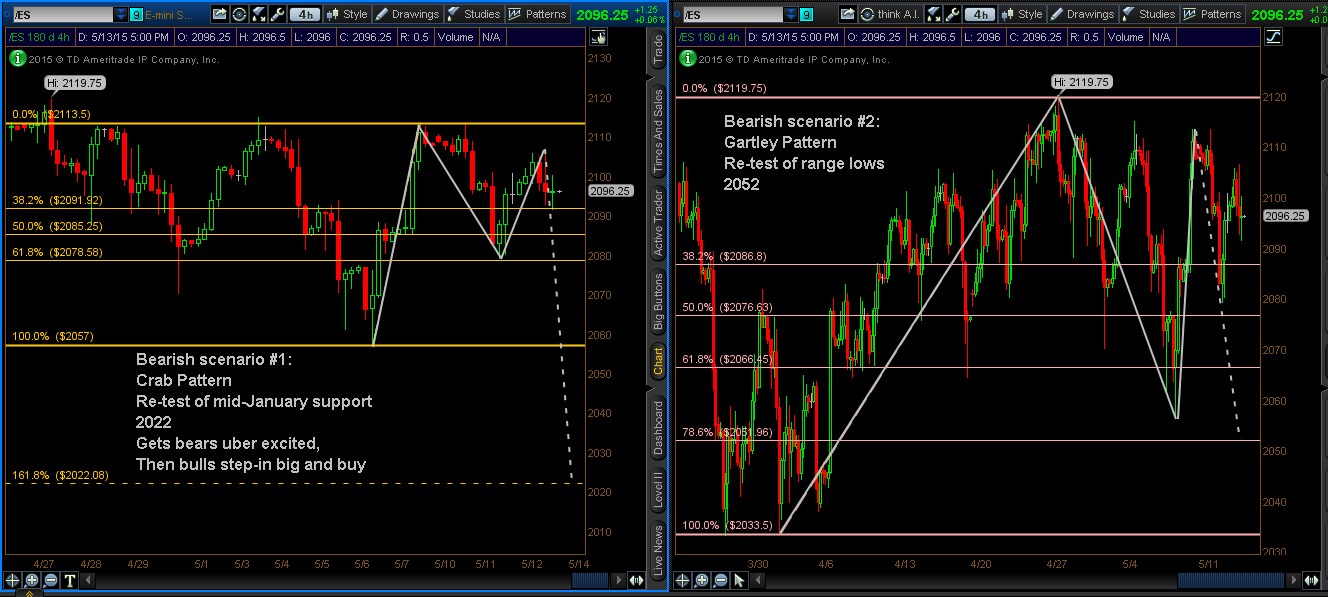Click the zoom-in magnifier under the left chart
Image resolution: width=1328 pixels, height=597 pixels.
30,580
